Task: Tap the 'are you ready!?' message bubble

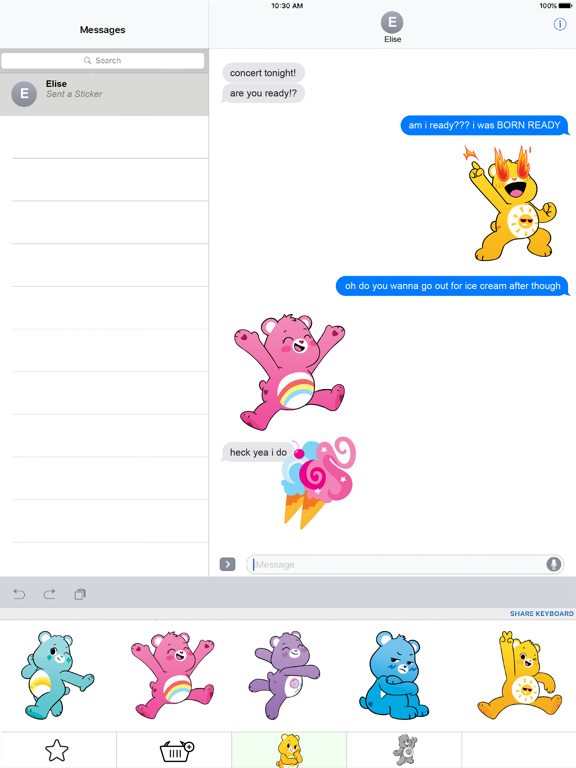Action: tap(263, 93)
